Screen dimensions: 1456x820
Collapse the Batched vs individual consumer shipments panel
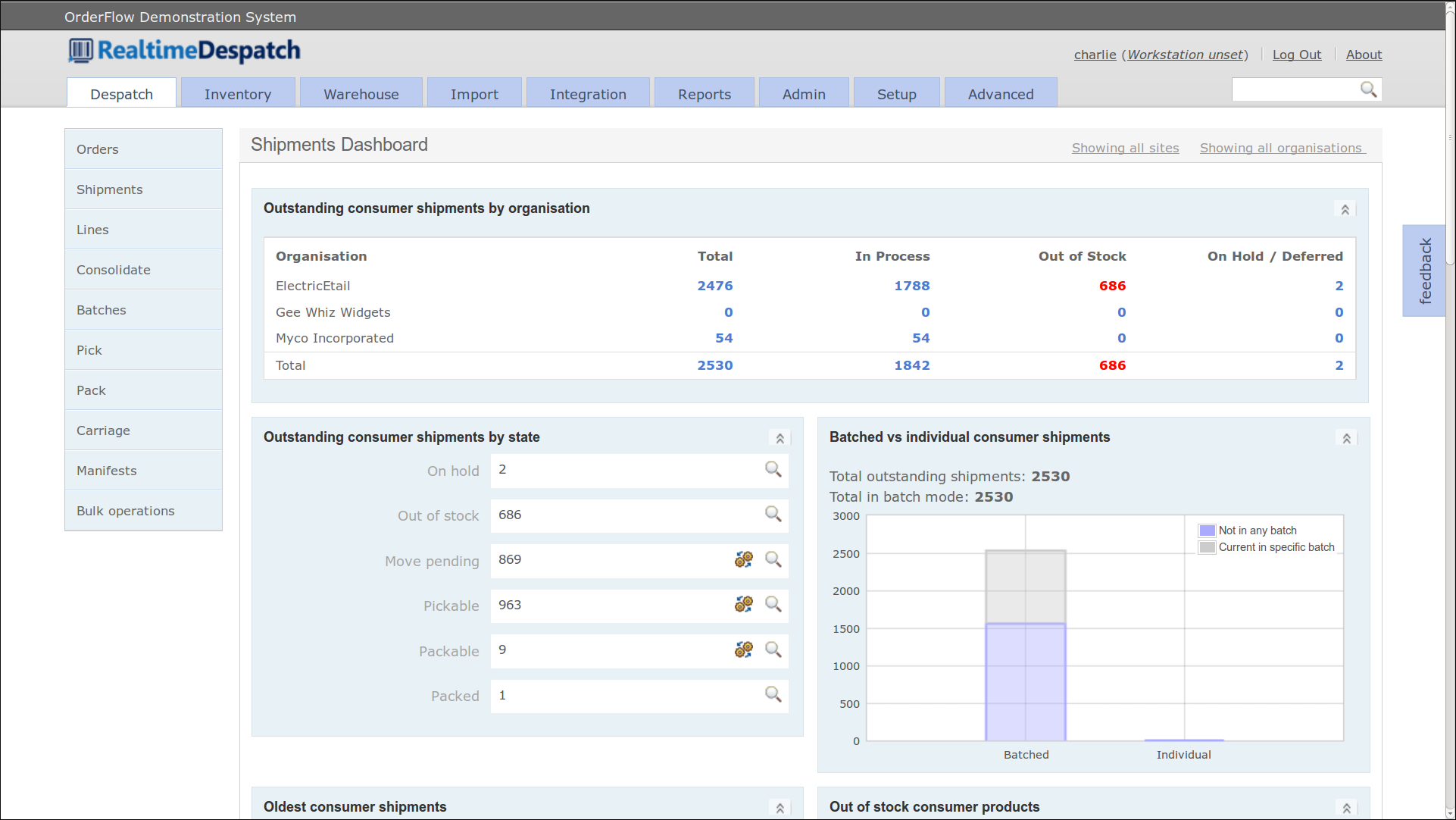(x=1347, y=437)
